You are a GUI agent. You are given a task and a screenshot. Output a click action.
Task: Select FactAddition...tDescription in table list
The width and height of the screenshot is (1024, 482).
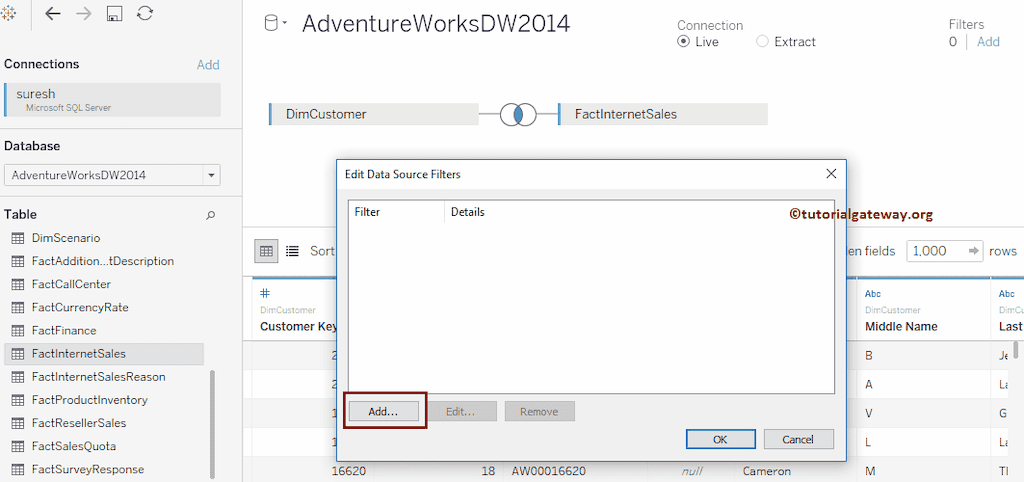click(x=103, y=261)
